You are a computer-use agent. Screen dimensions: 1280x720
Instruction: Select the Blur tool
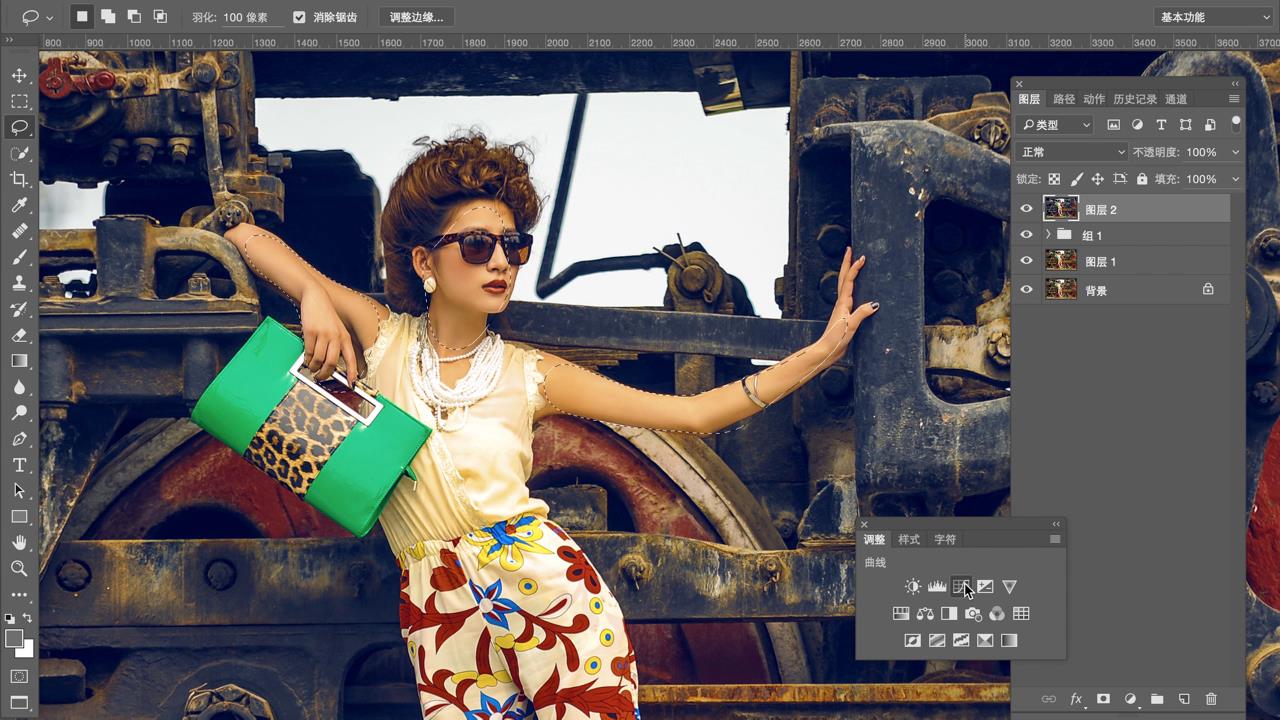point(19,387)
